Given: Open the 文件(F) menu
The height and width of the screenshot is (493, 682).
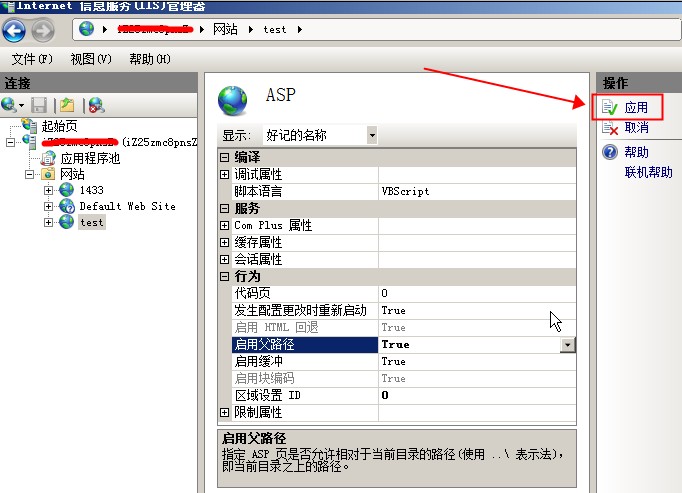Looking at the screenshot, I should (x=31, y=59).
